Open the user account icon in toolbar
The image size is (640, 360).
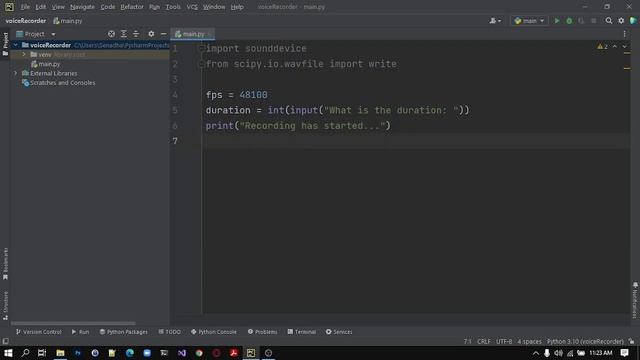[495, 21]
